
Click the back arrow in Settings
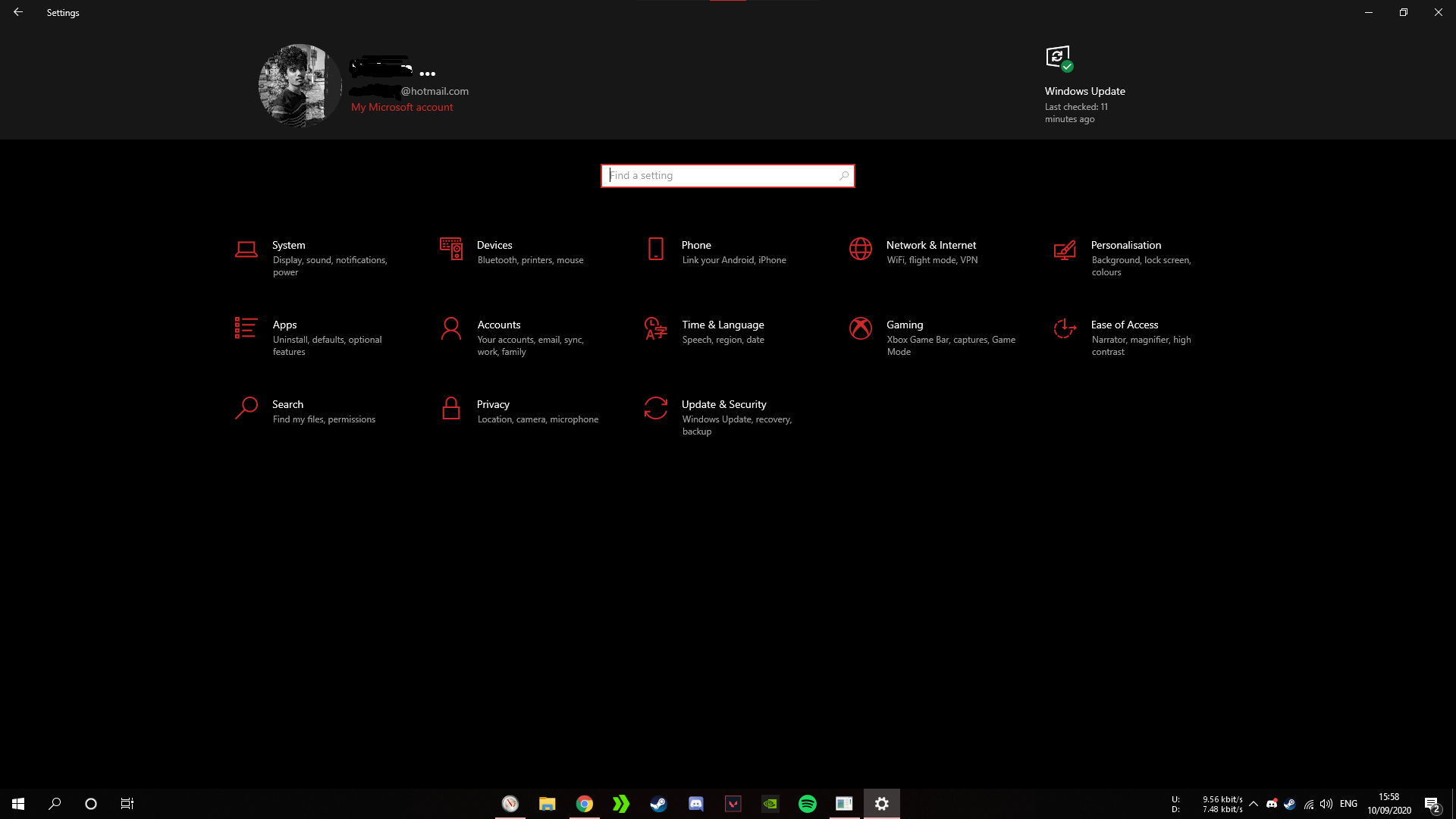point(18,12)
